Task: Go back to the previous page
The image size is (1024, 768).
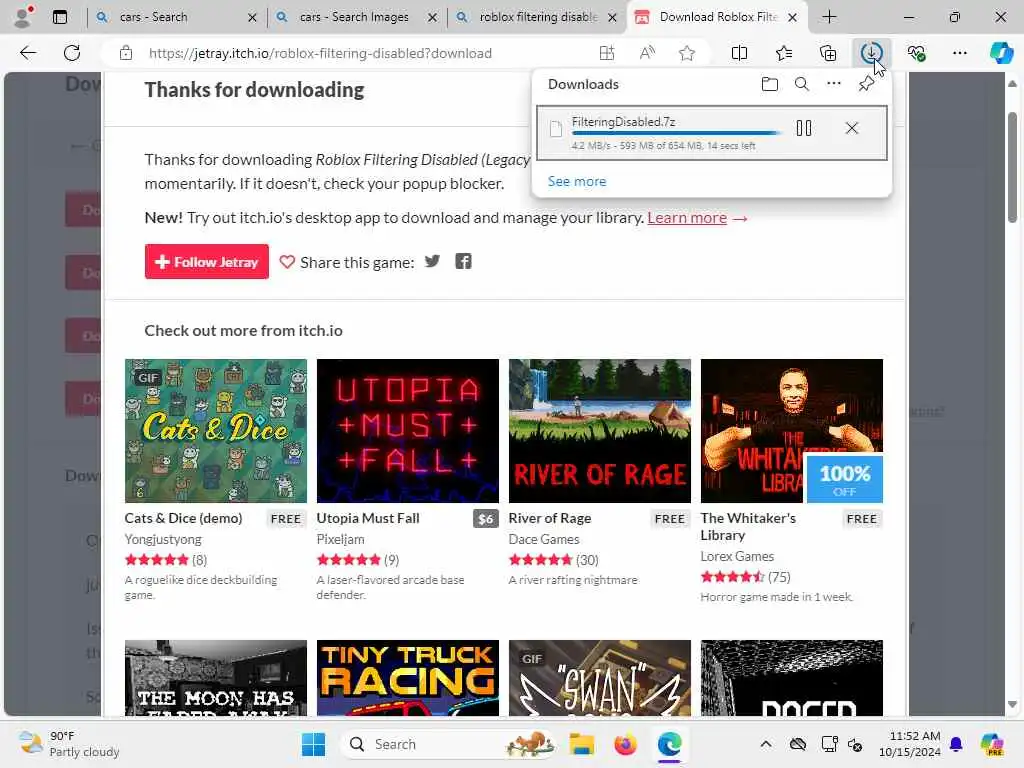Action: [28, 53]
